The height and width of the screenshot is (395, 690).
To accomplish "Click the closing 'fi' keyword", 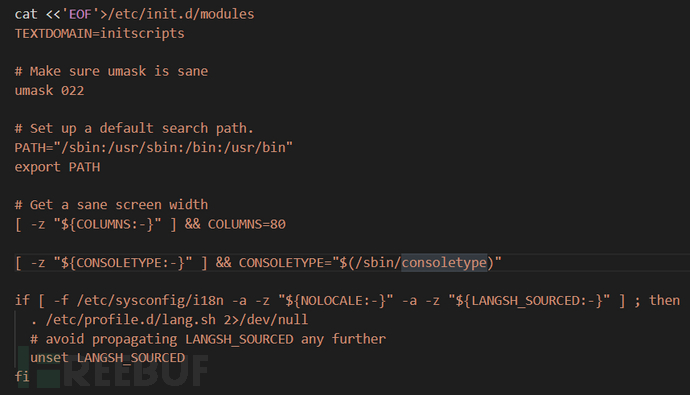I will click(22, 377).
